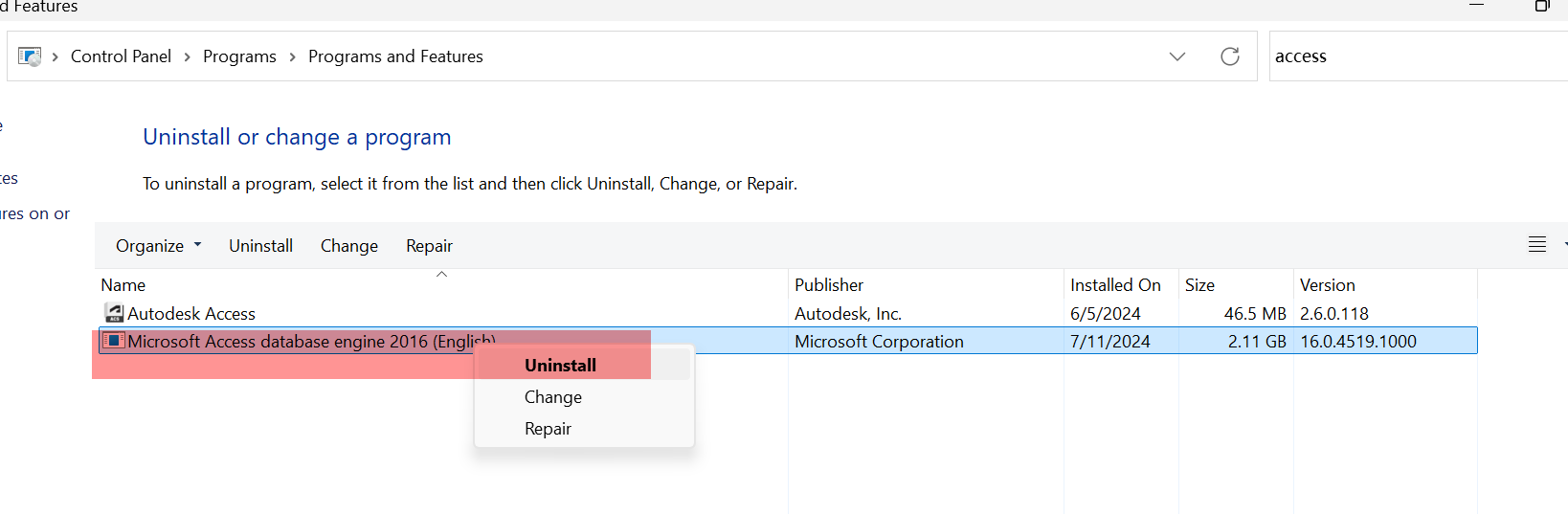Sort list by the Publisher column
The width and height of the screenshot is (1568, 514).
829,285
